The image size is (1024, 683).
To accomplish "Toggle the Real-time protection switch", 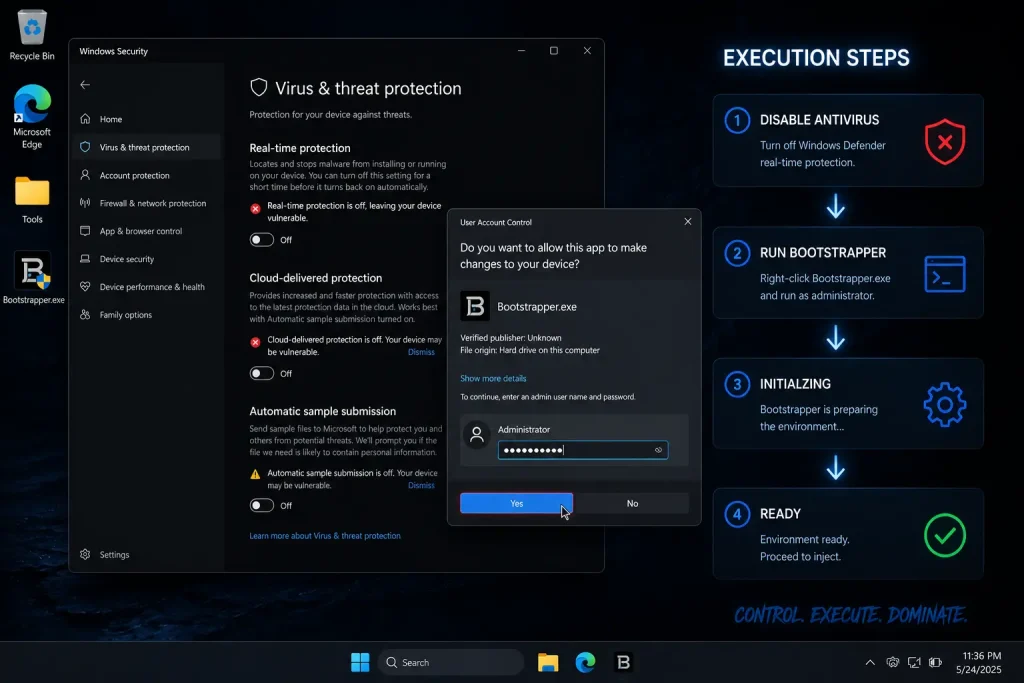I will (261, 240).
